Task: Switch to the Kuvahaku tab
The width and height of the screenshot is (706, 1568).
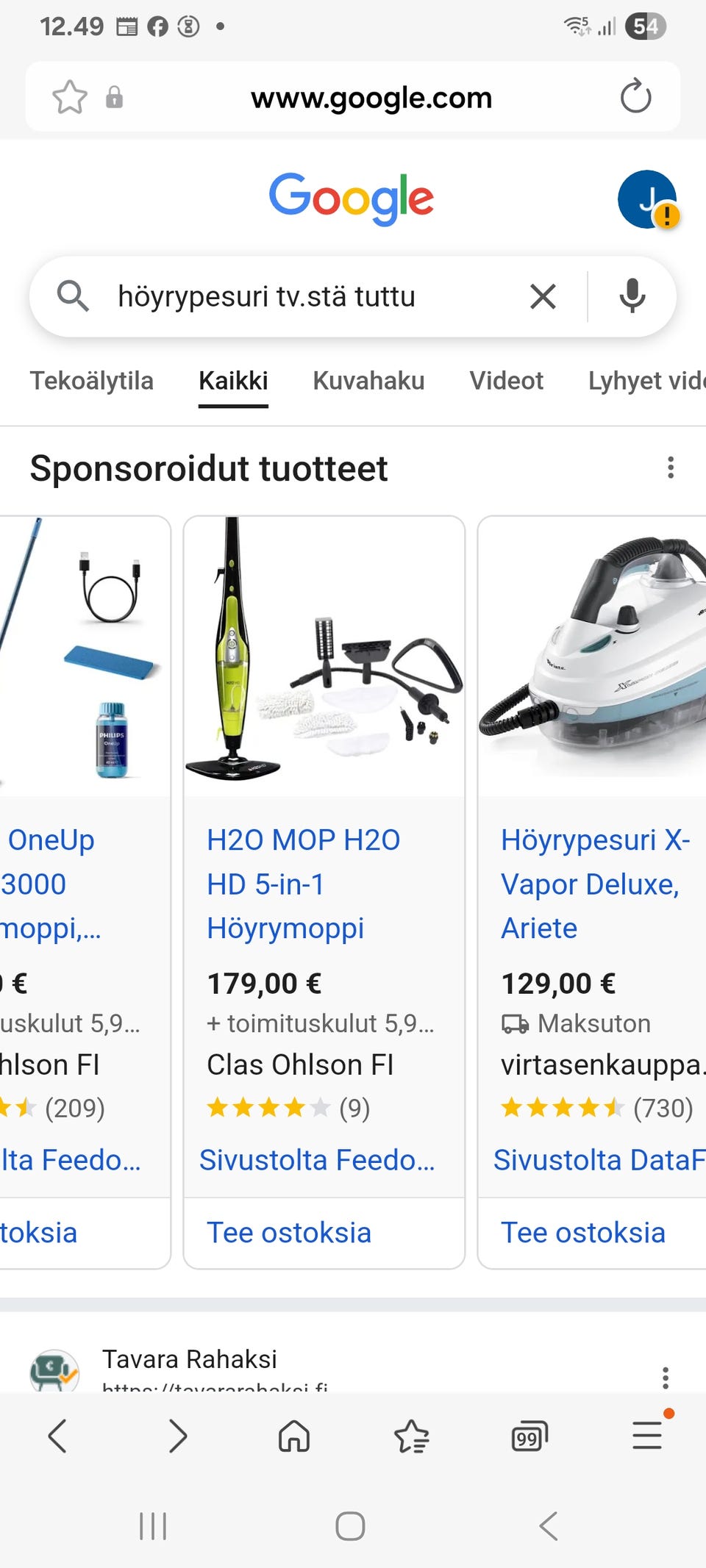Action: (368, 381)
